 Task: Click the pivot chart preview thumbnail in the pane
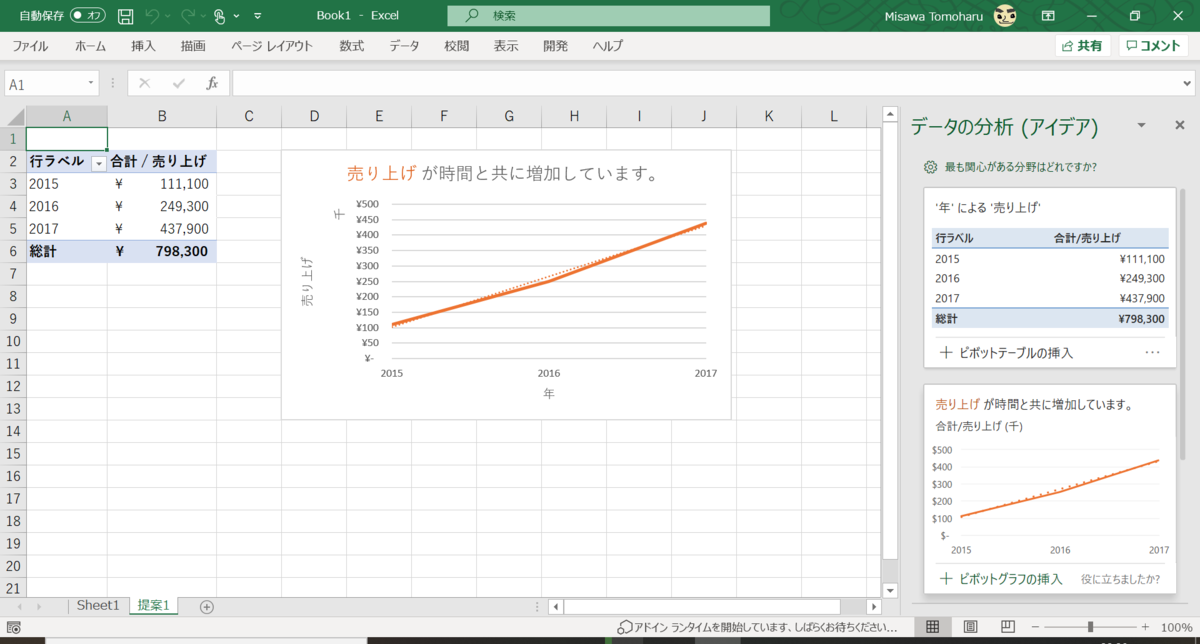[x=1049, y=500]
